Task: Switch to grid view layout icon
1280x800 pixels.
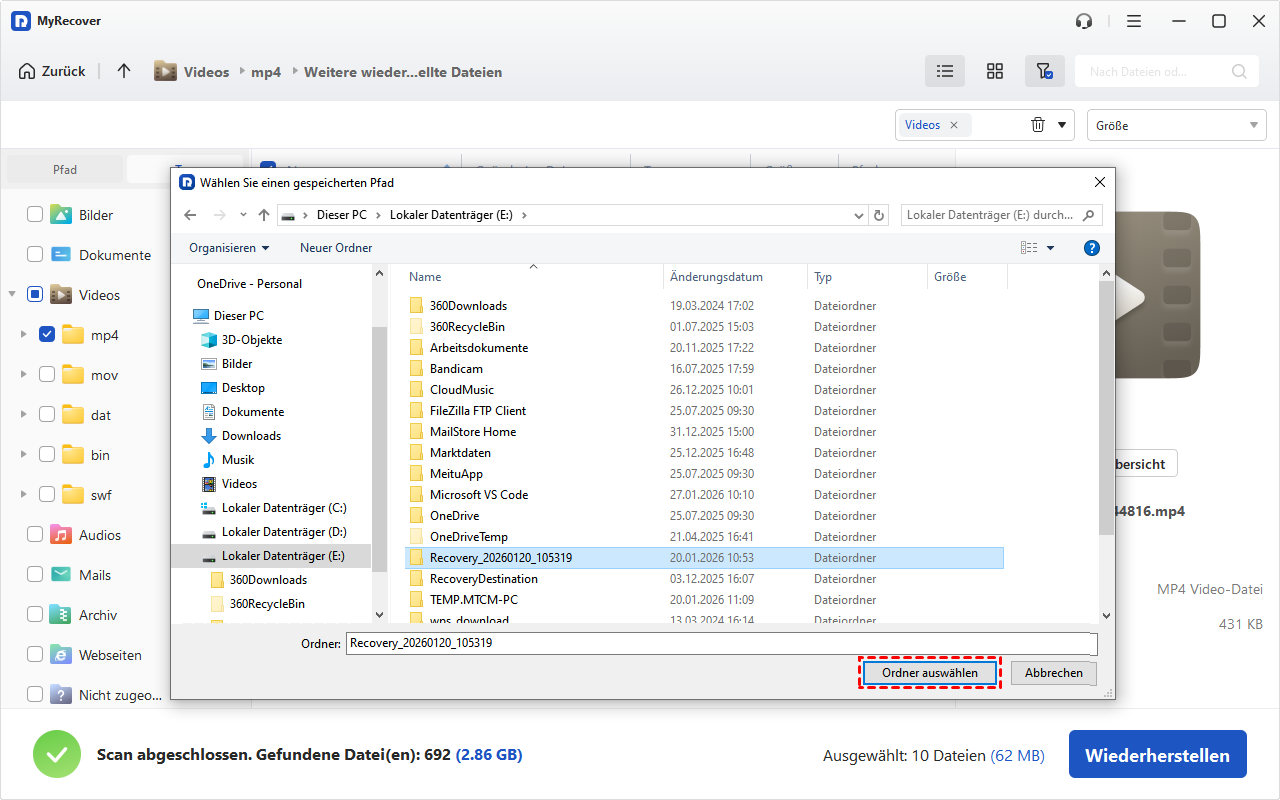Action: point(994,71)
